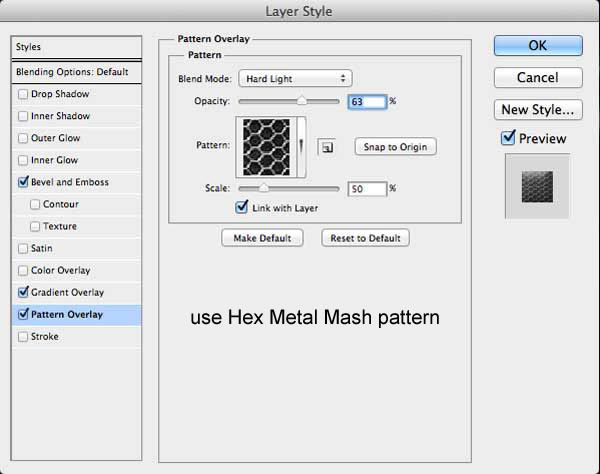
Task: Enable the Drop Shadow checkbox
Action: coord(23,94)
